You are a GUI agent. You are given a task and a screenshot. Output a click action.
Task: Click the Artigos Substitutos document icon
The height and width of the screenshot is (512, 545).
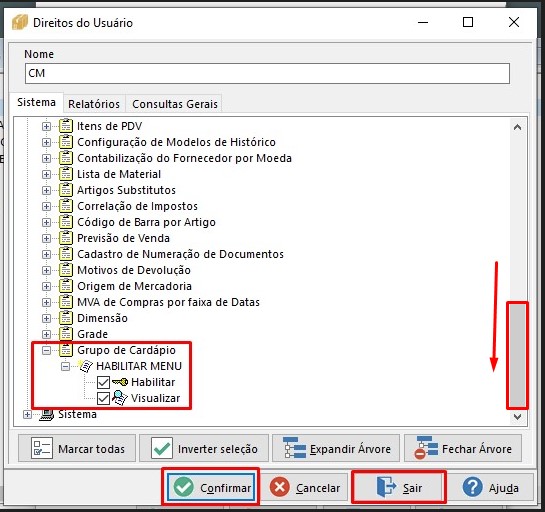[x=66, y=190]
